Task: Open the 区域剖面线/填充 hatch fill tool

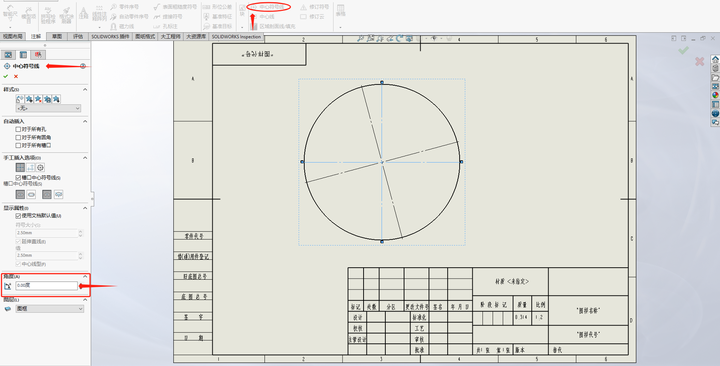Action: 273,27
